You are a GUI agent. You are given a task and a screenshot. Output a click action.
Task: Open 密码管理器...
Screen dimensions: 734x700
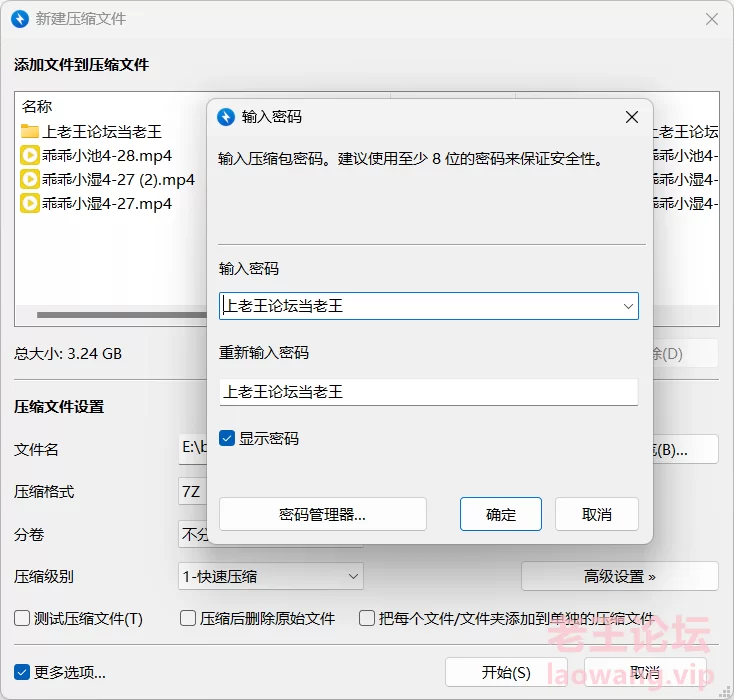point(322,514)
